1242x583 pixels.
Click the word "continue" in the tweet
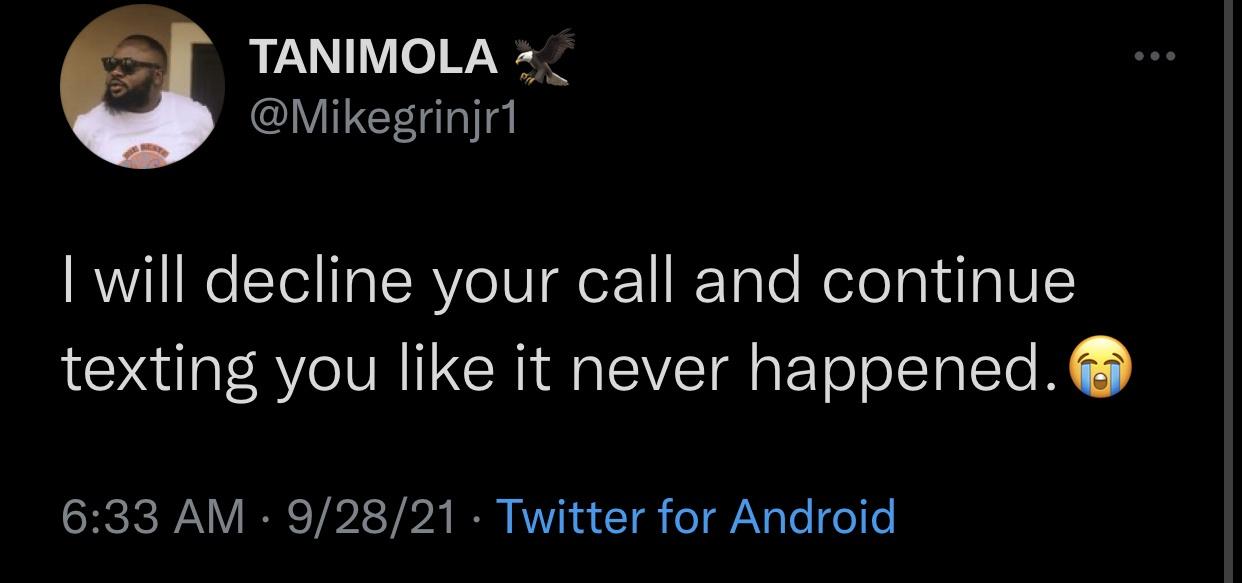(949, 281)
